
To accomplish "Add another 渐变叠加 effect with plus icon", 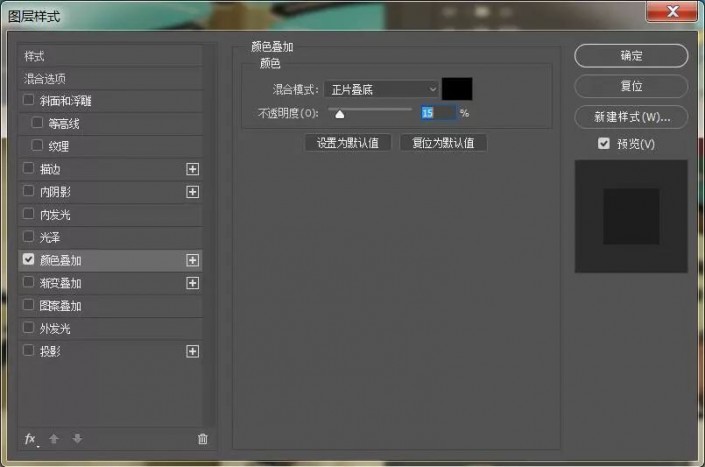I will pos(192,283).
